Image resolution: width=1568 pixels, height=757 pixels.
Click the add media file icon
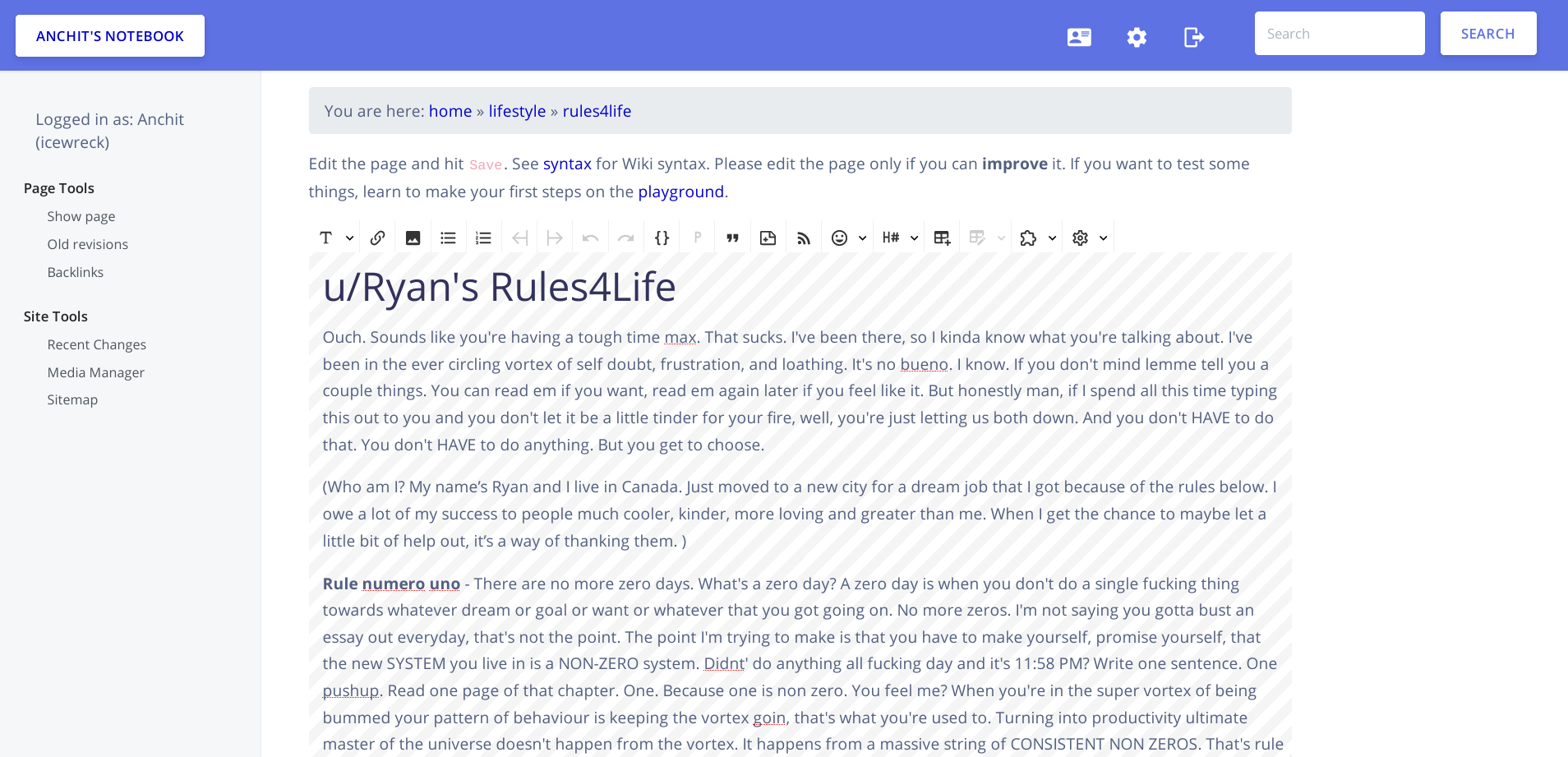point(768,238)
